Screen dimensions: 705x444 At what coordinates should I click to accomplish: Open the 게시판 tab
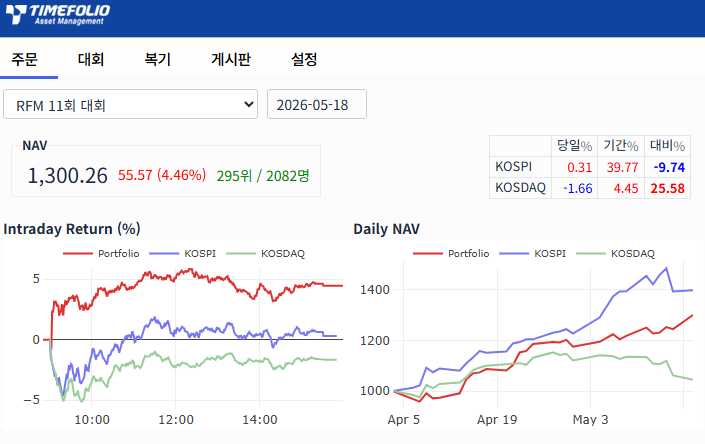click(x=231, y=59)
